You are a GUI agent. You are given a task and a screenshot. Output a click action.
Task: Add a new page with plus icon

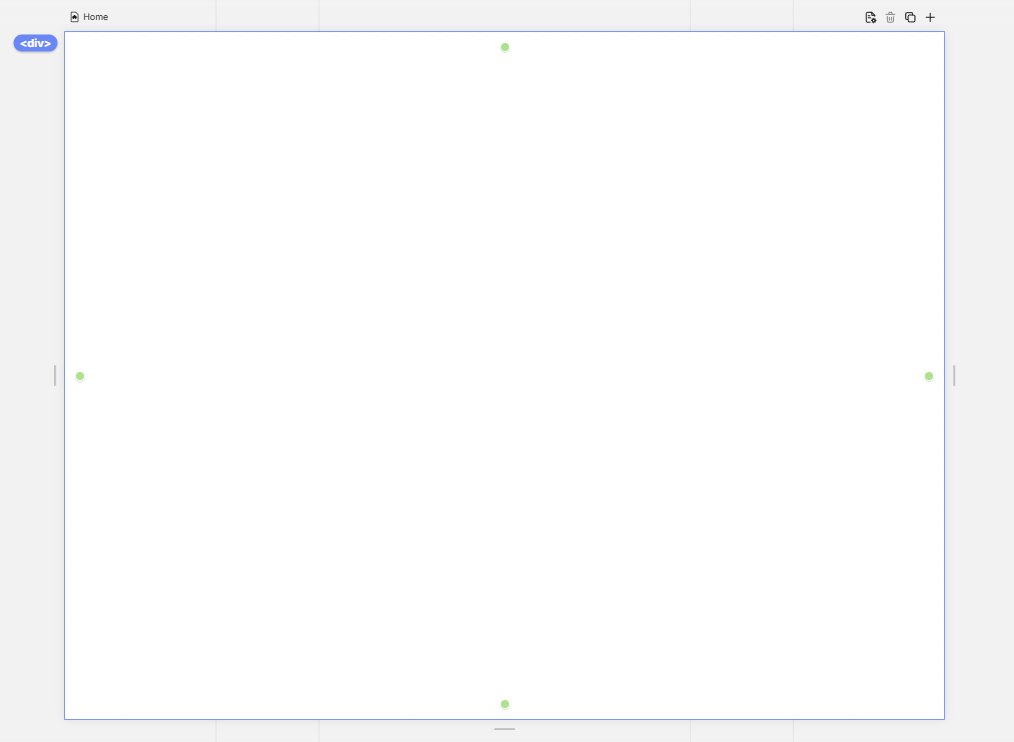[x=930, y=17]
